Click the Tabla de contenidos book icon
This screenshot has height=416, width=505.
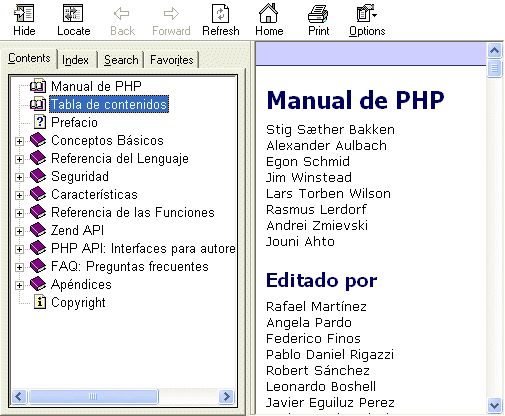coord(38,104)
